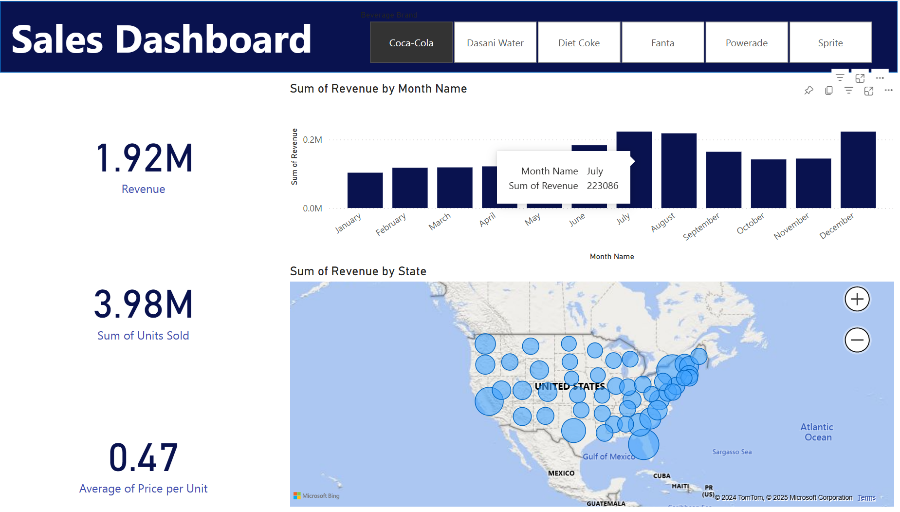Click the December x-axis label

(x=837, y=226)
